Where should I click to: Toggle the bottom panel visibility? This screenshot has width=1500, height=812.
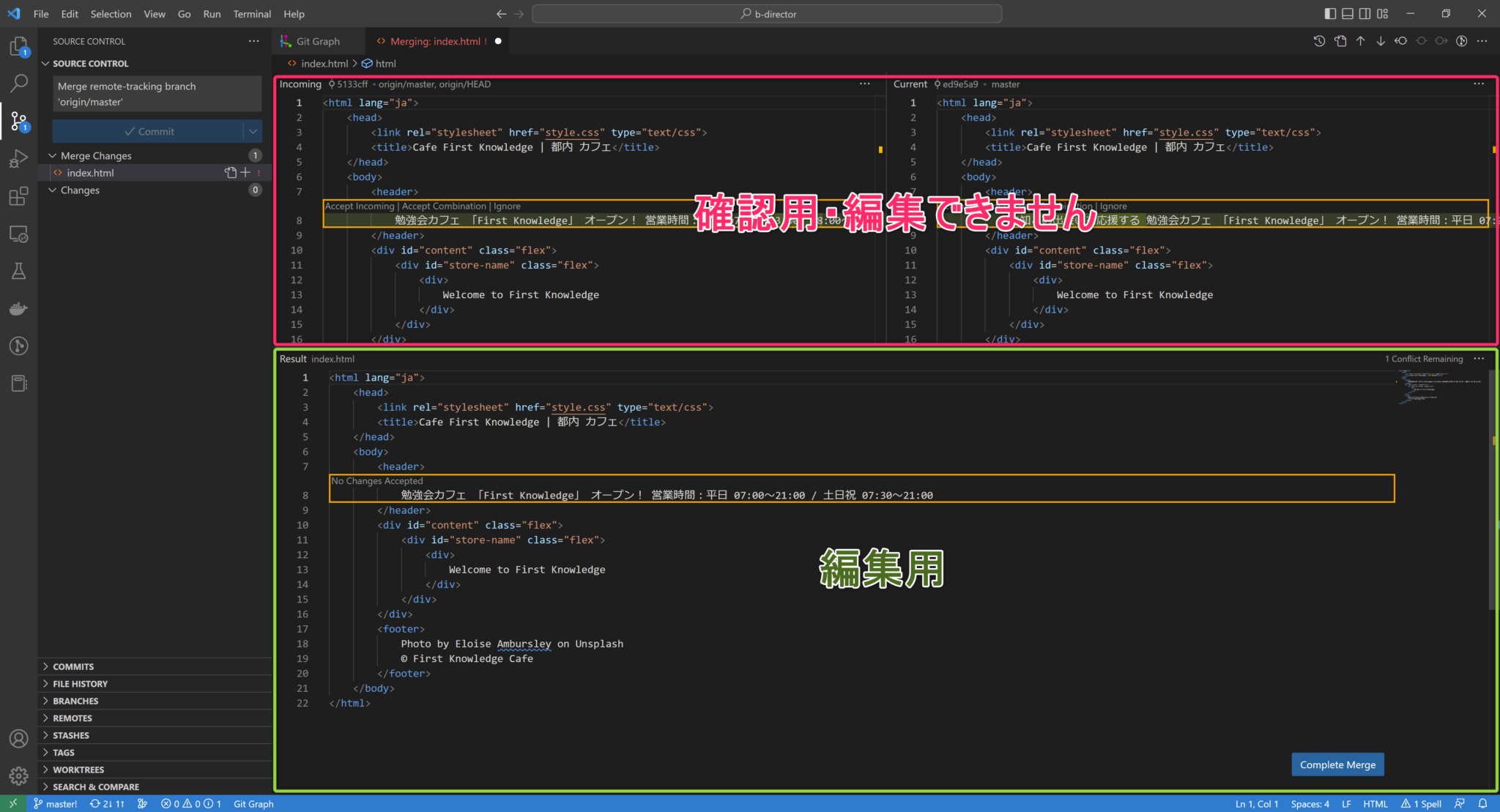coord(1349,13)
